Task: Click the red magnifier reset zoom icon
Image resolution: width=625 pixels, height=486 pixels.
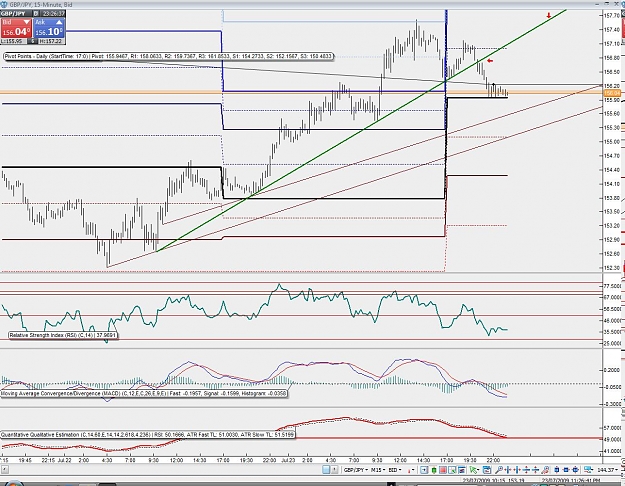Action: pos(545,470)
